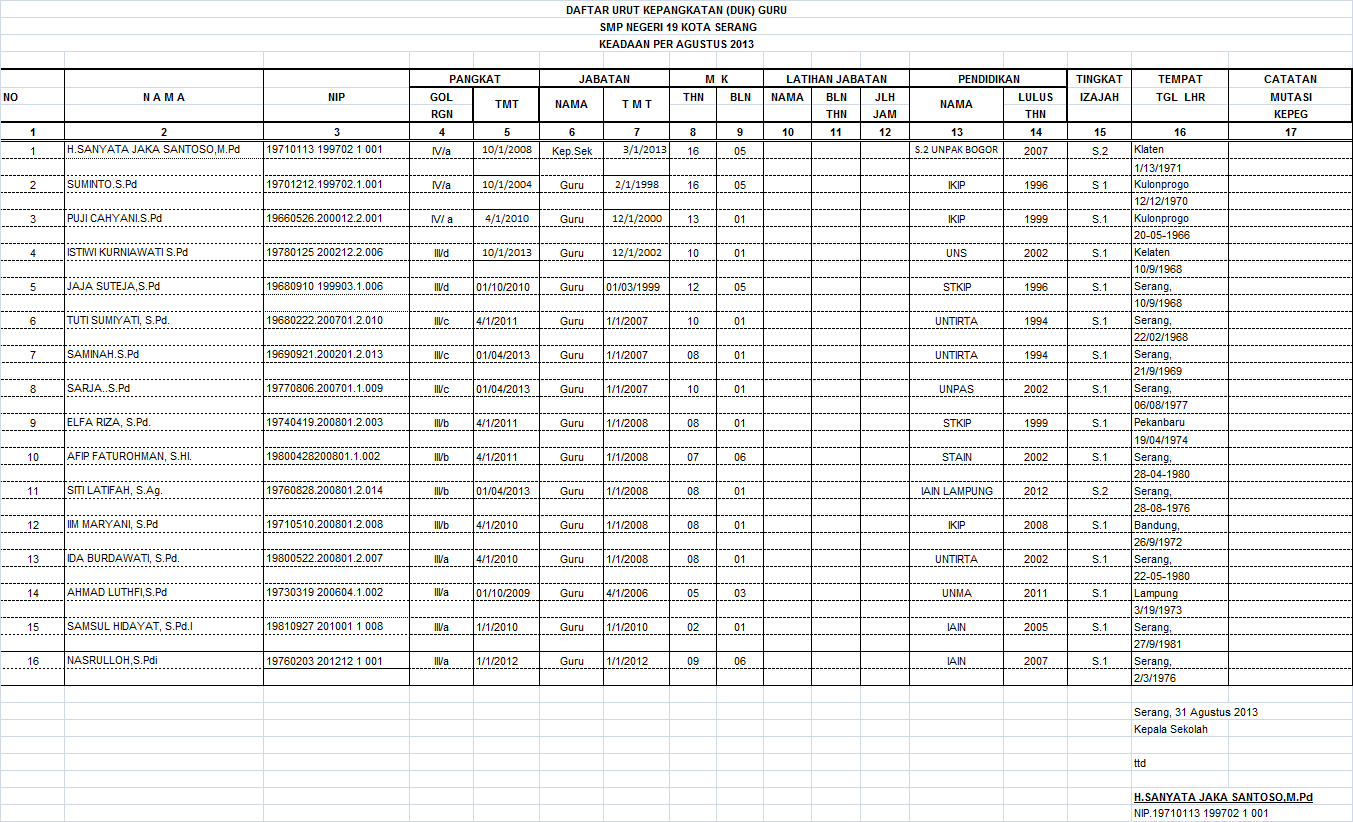Click NIP cell 19701212.199702.1.001
The height and width of the screenshot is (822, 1353).
336,185
